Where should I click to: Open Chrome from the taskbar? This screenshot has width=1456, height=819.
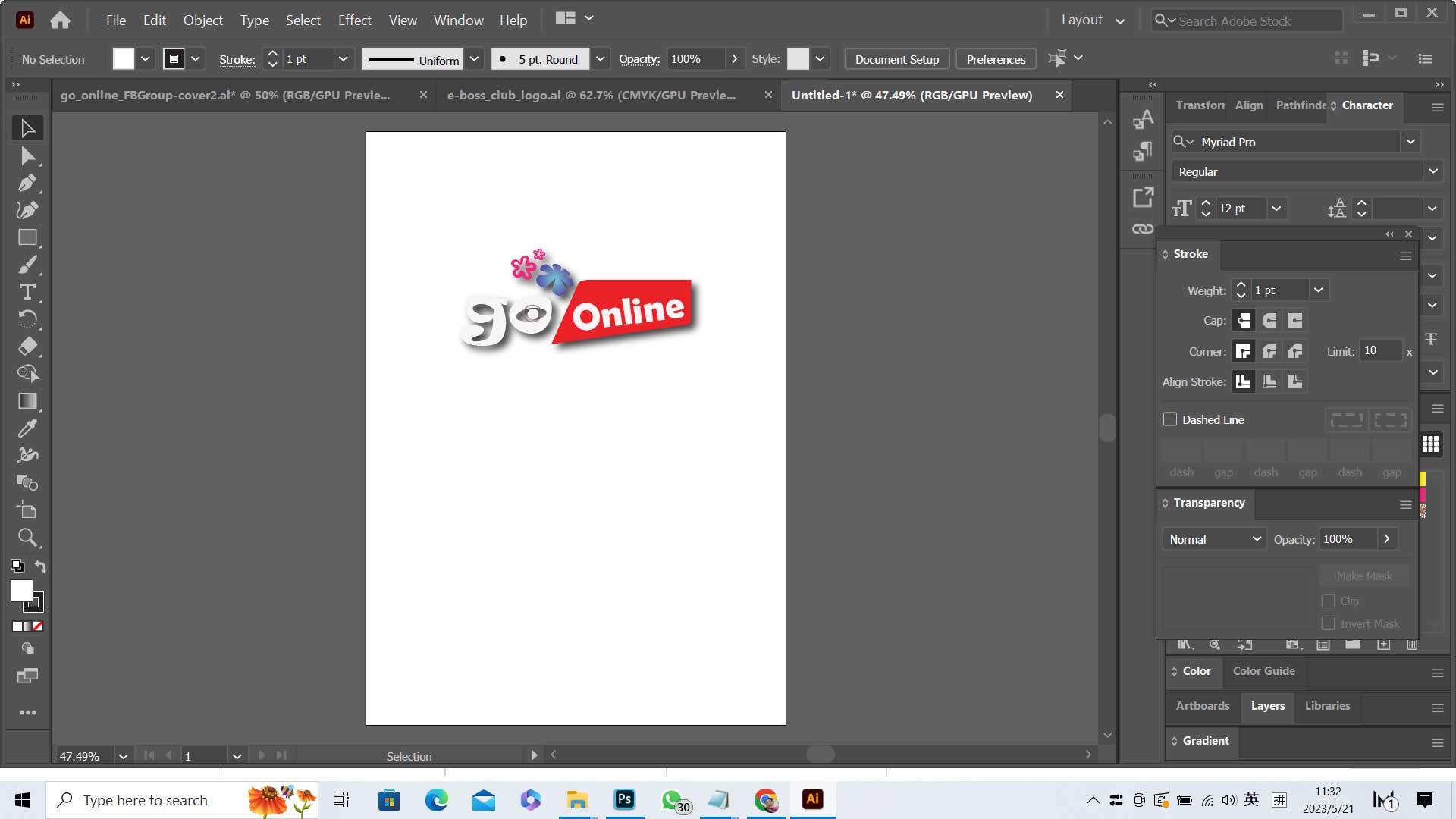[766, 800]
